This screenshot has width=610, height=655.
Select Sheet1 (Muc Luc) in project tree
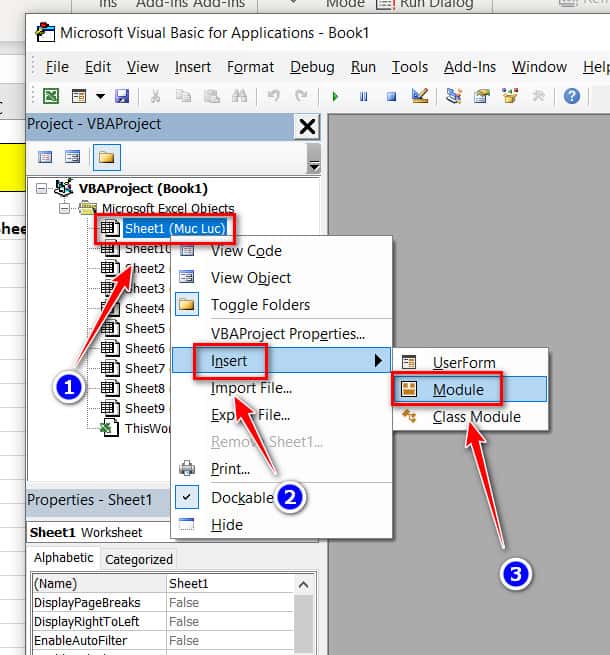(x=175, y=228)
